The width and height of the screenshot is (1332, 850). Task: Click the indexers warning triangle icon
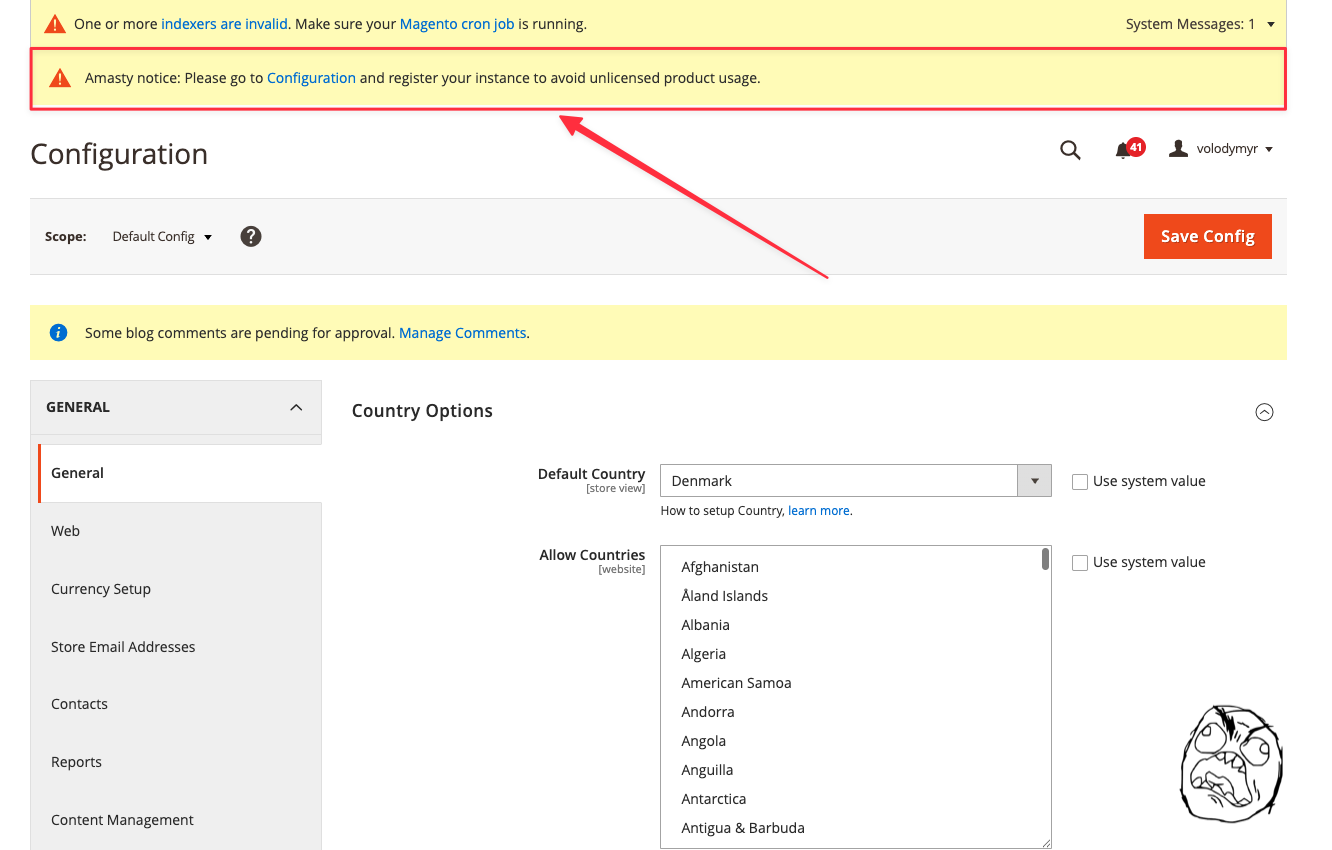(x=54, y=24)
